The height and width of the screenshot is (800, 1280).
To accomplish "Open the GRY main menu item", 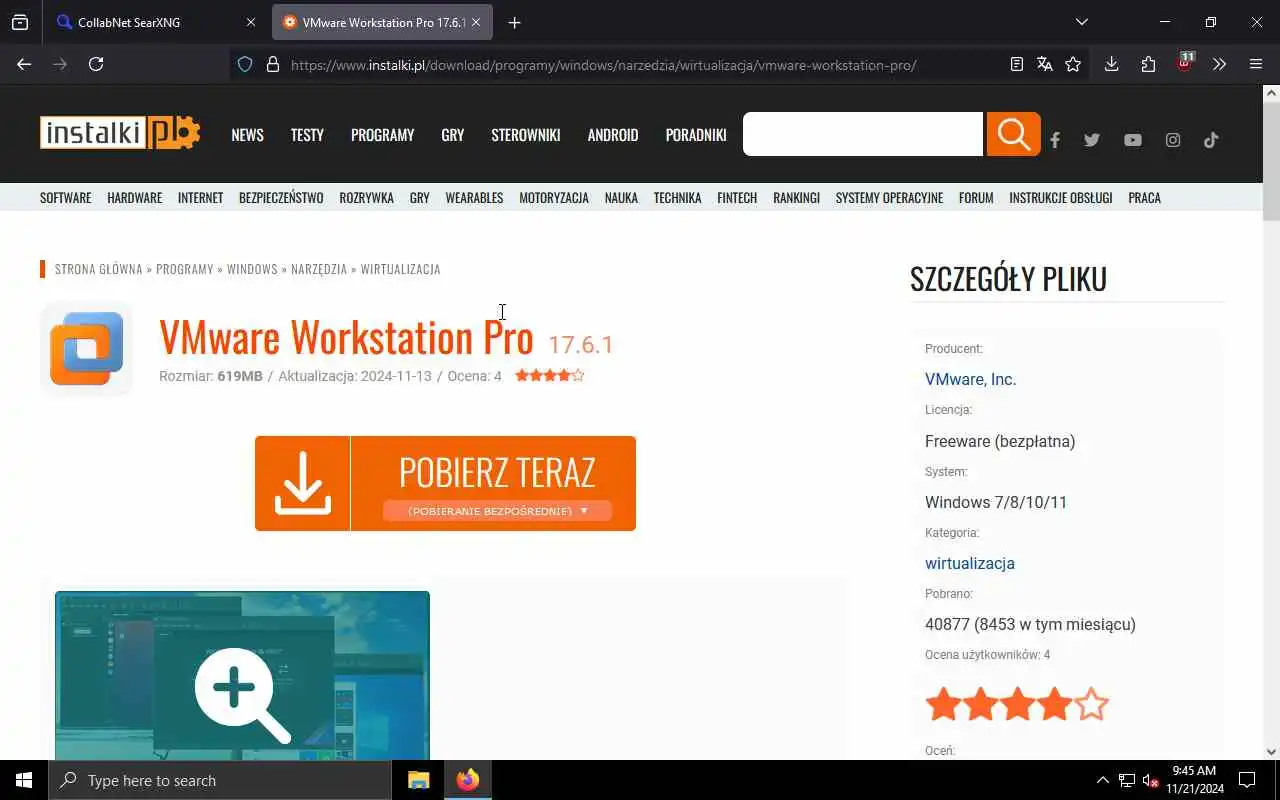I will [453, 135].
